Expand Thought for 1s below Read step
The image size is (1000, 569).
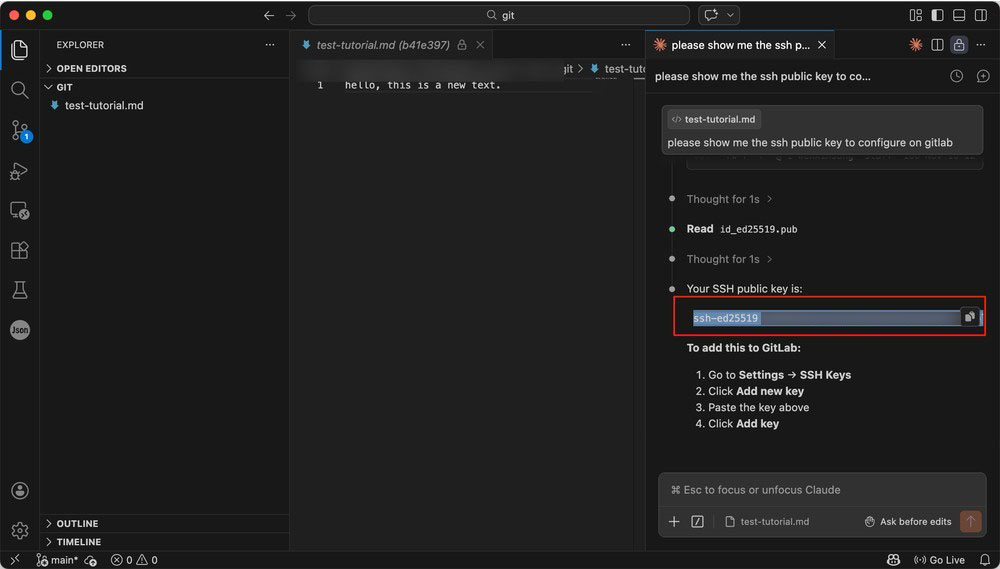(729, 259)
